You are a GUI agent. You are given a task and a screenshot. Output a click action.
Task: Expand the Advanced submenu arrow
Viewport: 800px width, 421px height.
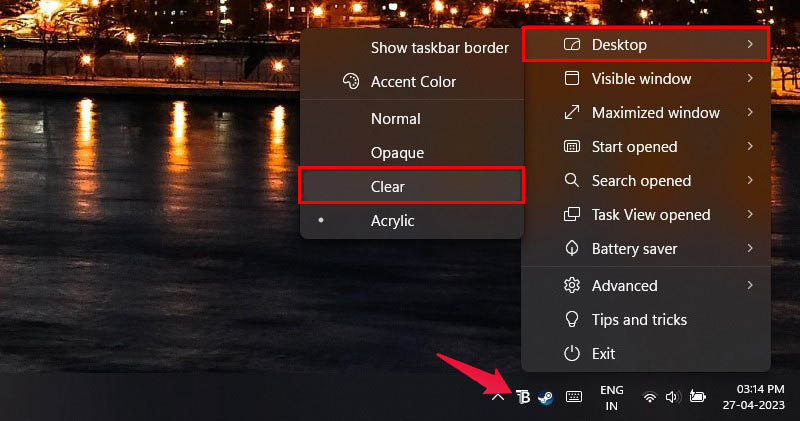[x=750, y=285]
